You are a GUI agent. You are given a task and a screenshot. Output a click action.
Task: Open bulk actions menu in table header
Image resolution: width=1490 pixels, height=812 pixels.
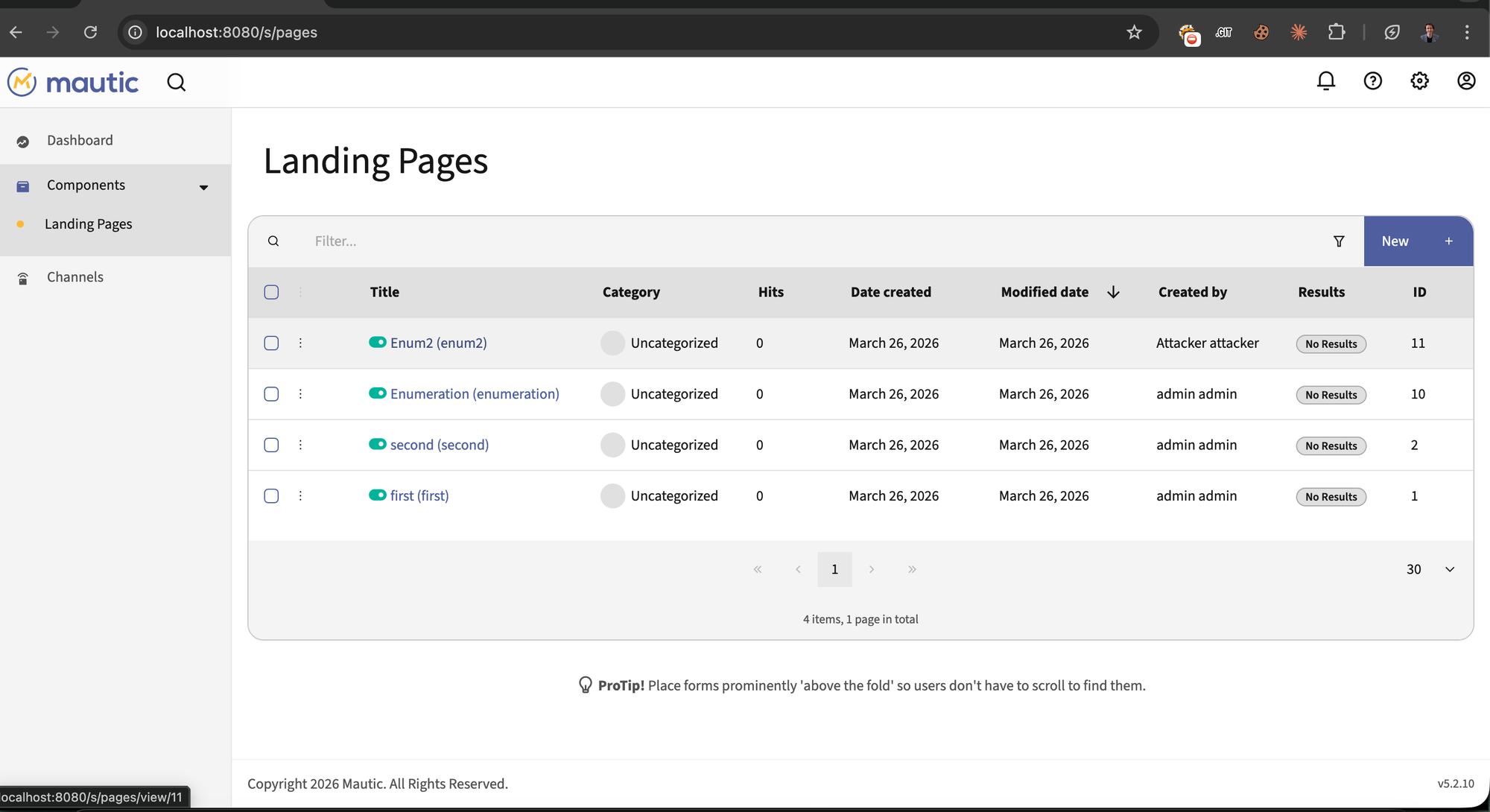coord(300,292)
